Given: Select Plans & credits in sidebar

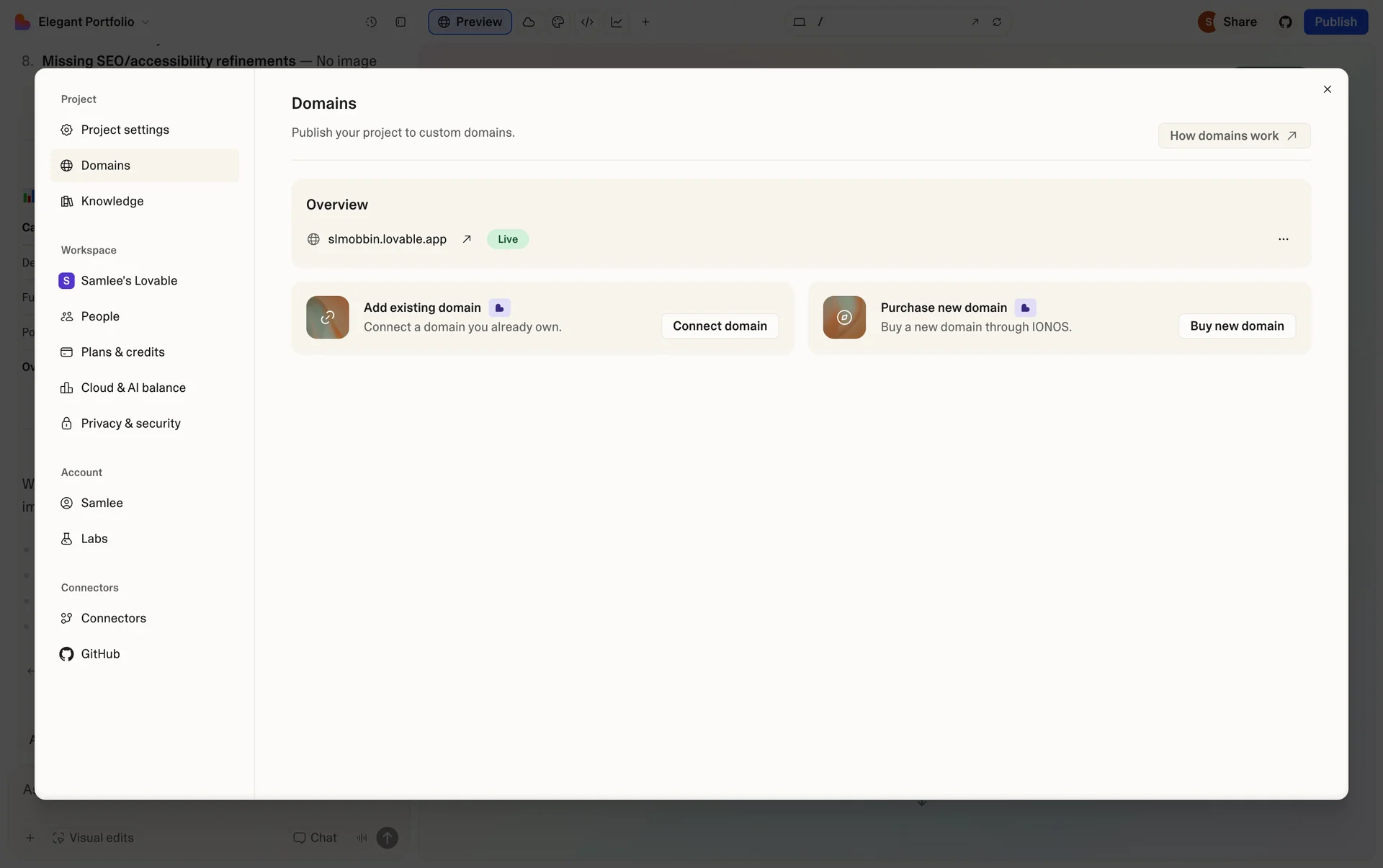Looking at the screenshot, I should point(122,352).
